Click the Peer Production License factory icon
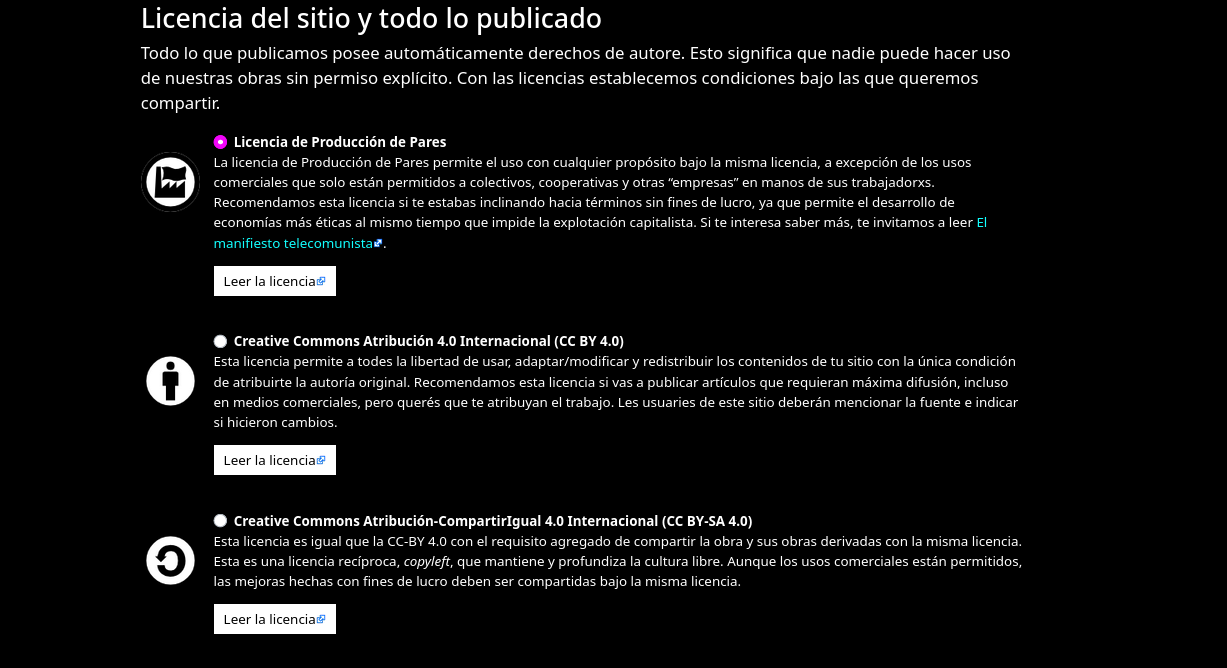 pos(170,182)
